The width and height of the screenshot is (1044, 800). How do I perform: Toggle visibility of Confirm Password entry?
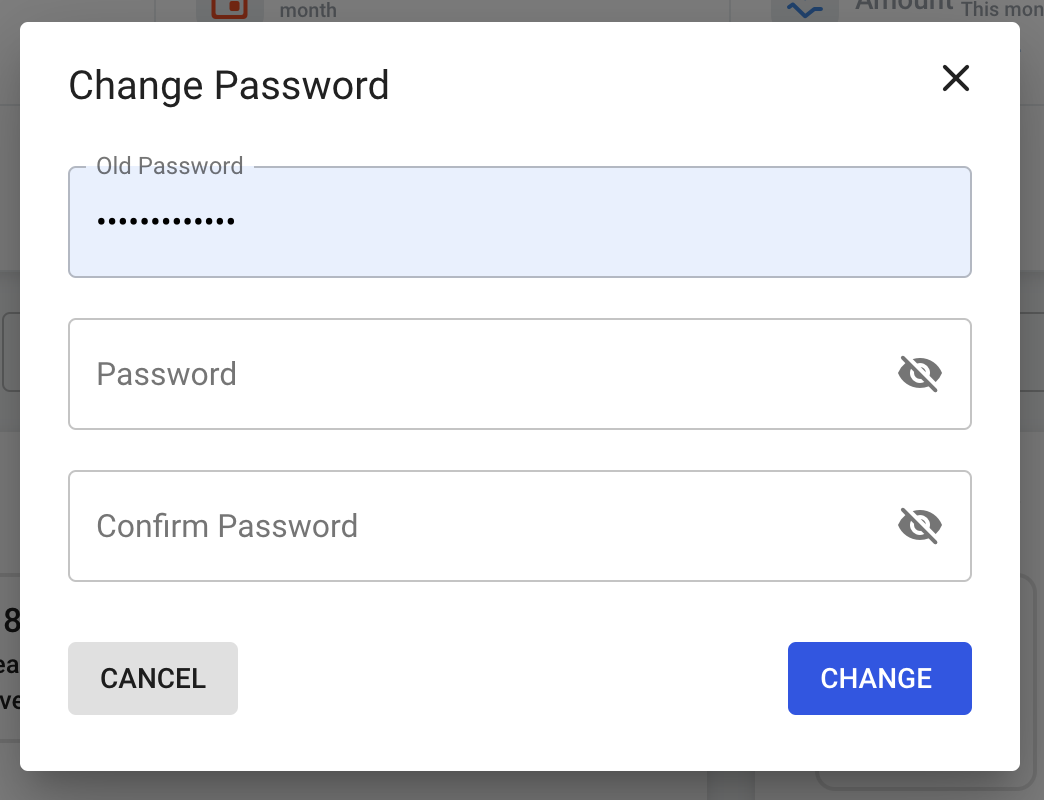(920, 526)
